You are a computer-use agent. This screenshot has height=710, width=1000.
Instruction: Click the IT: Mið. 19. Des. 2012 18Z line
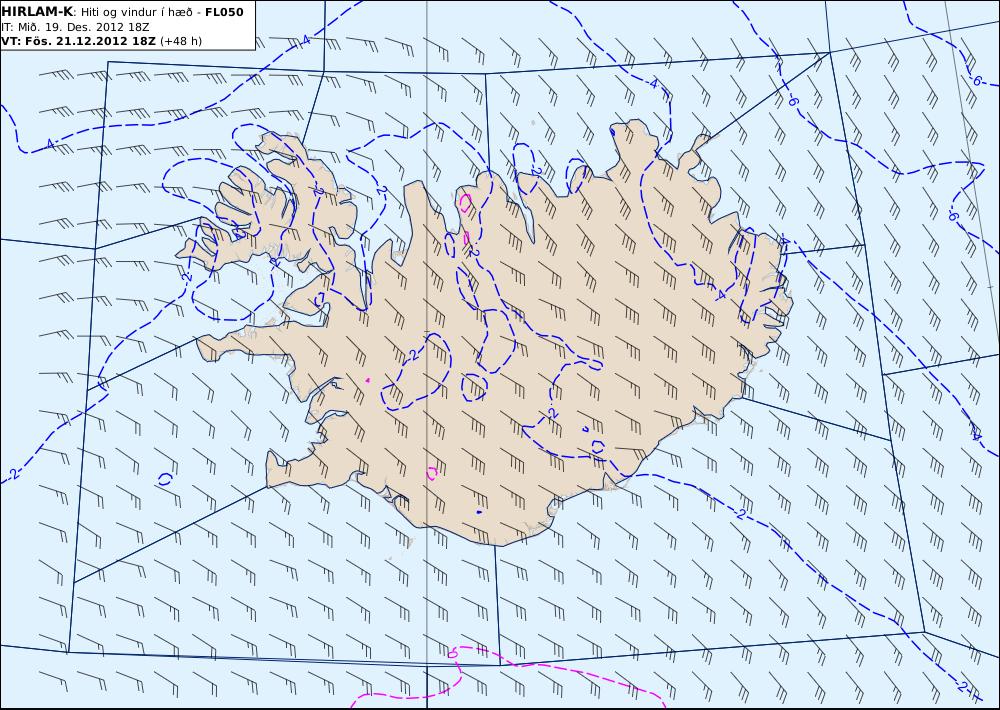point(76,27)
